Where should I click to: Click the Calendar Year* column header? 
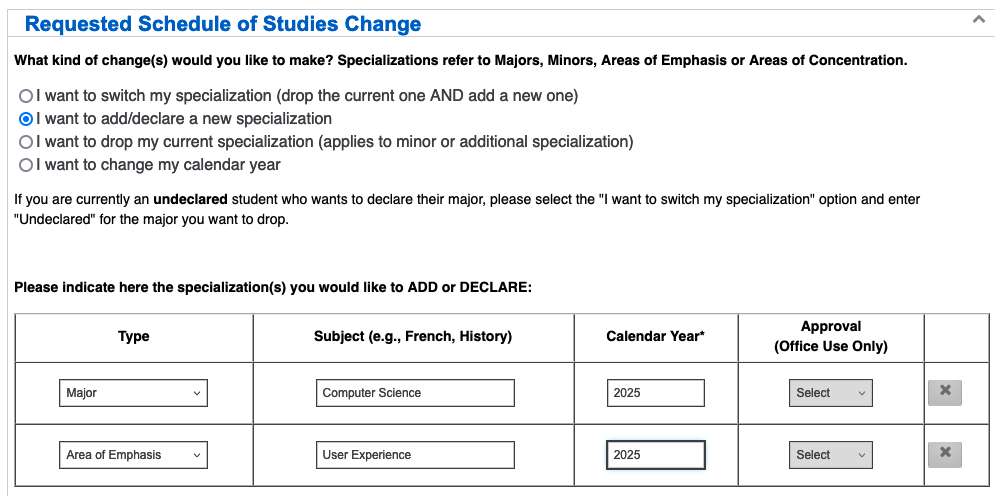(656, 336)
